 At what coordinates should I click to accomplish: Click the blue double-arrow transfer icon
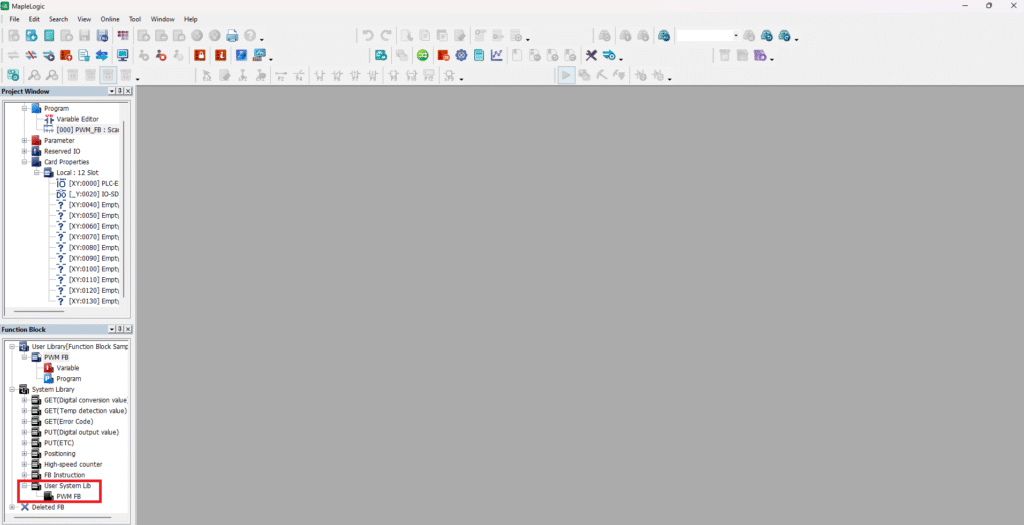102,56
